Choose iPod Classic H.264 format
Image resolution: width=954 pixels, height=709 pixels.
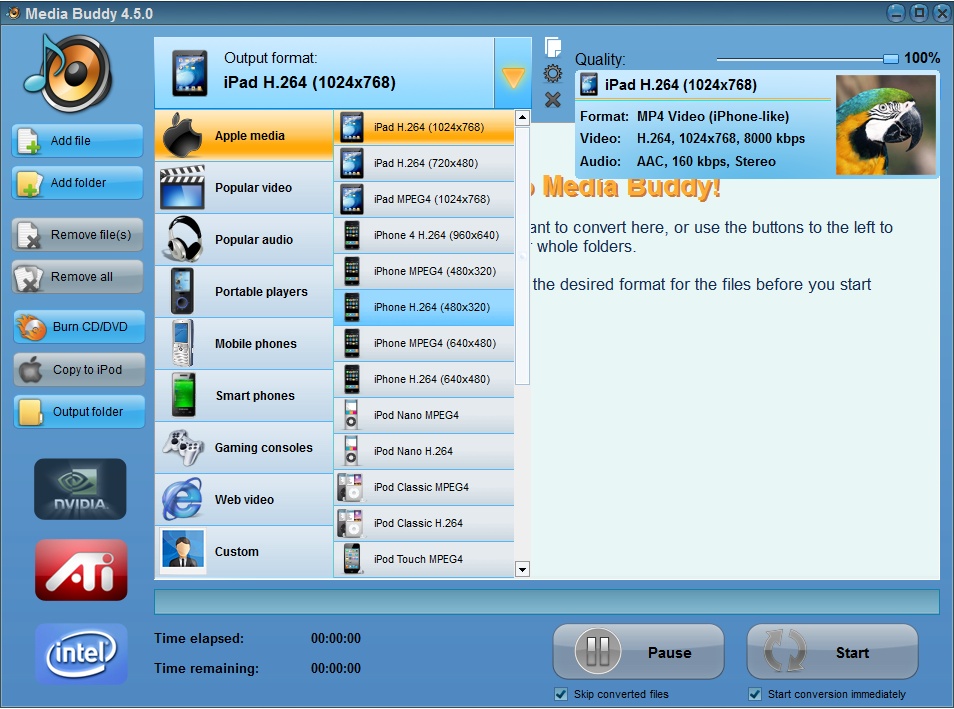[424, 523]
